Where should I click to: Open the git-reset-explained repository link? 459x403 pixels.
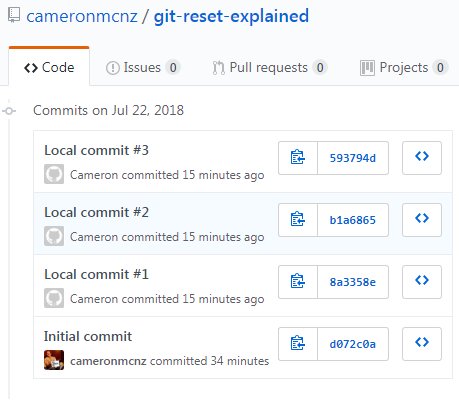click(x=231, y=16)
